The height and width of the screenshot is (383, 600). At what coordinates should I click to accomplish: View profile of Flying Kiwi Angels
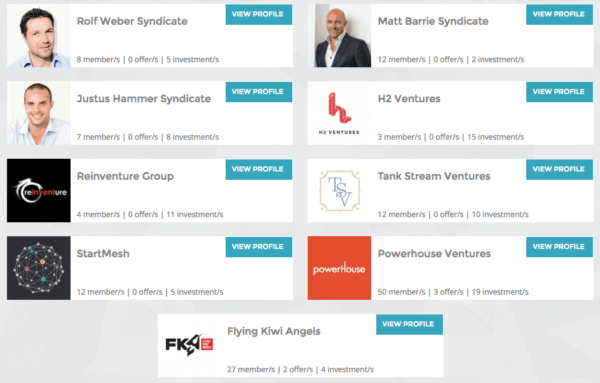[x=409, y=324]
